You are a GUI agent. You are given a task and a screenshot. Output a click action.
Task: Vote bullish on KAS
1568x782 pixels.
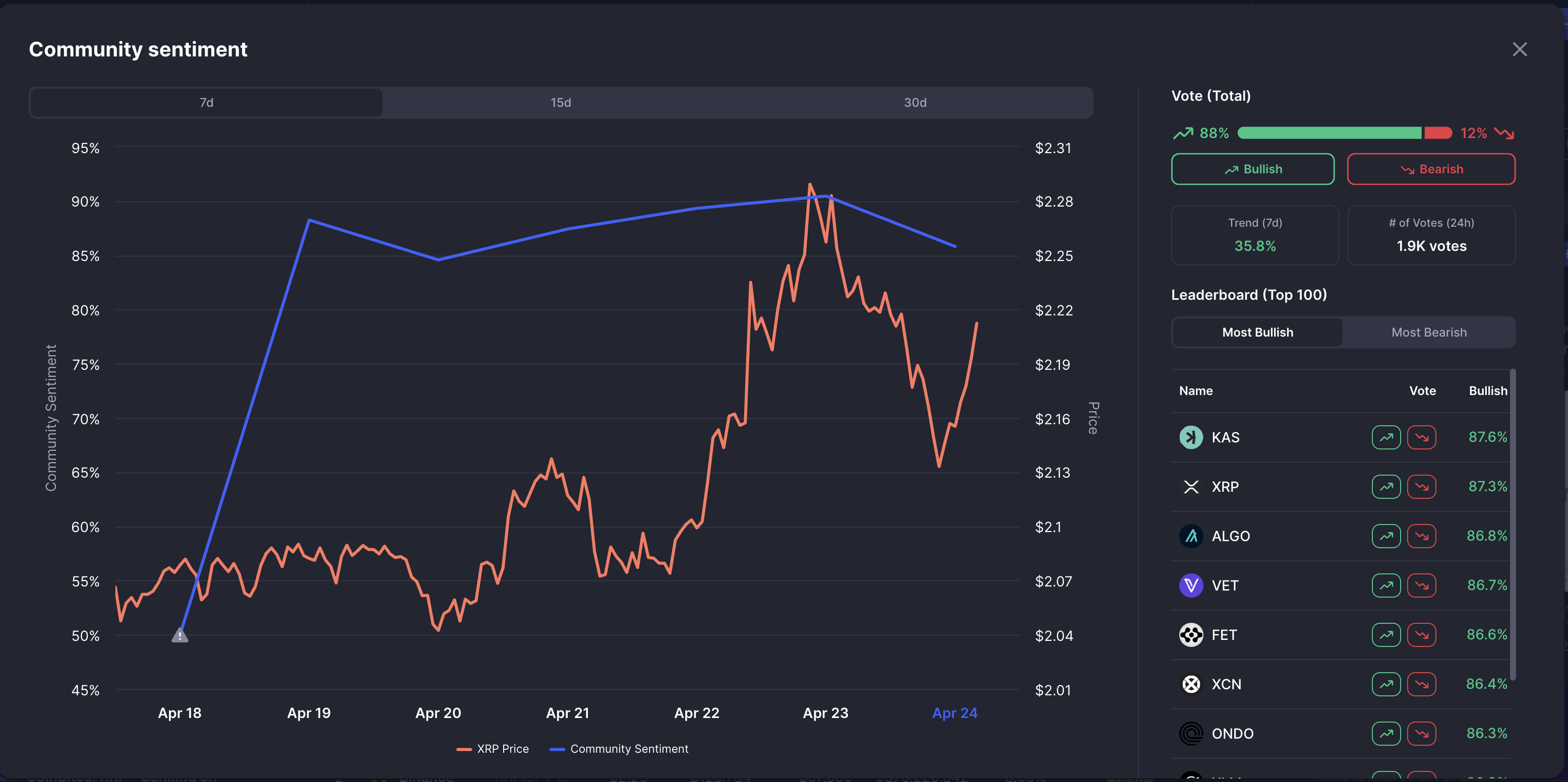coord(1386,437)
